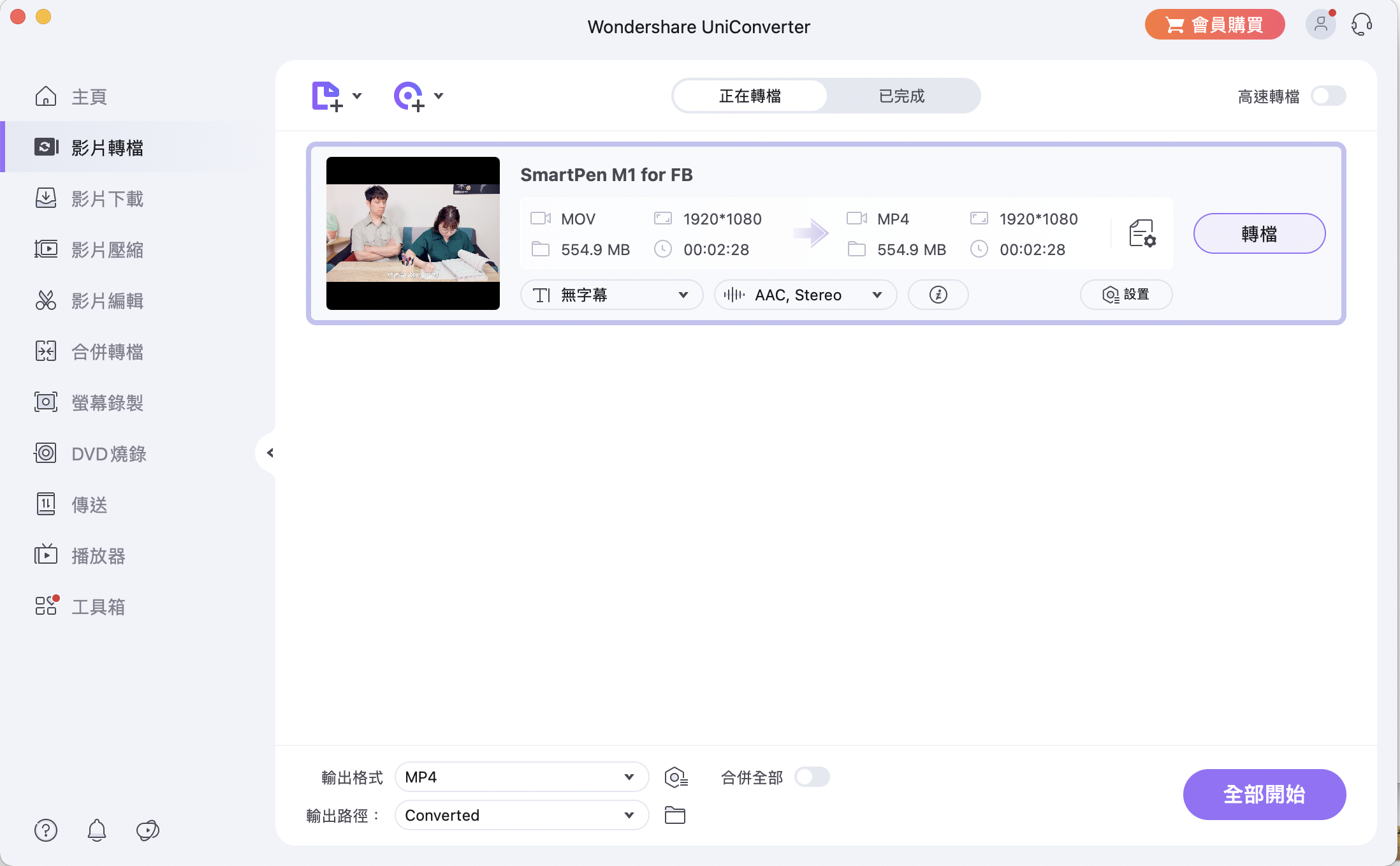
Task: Expand the 無字幕 subtitle dropdown
Action: [611, 295]
